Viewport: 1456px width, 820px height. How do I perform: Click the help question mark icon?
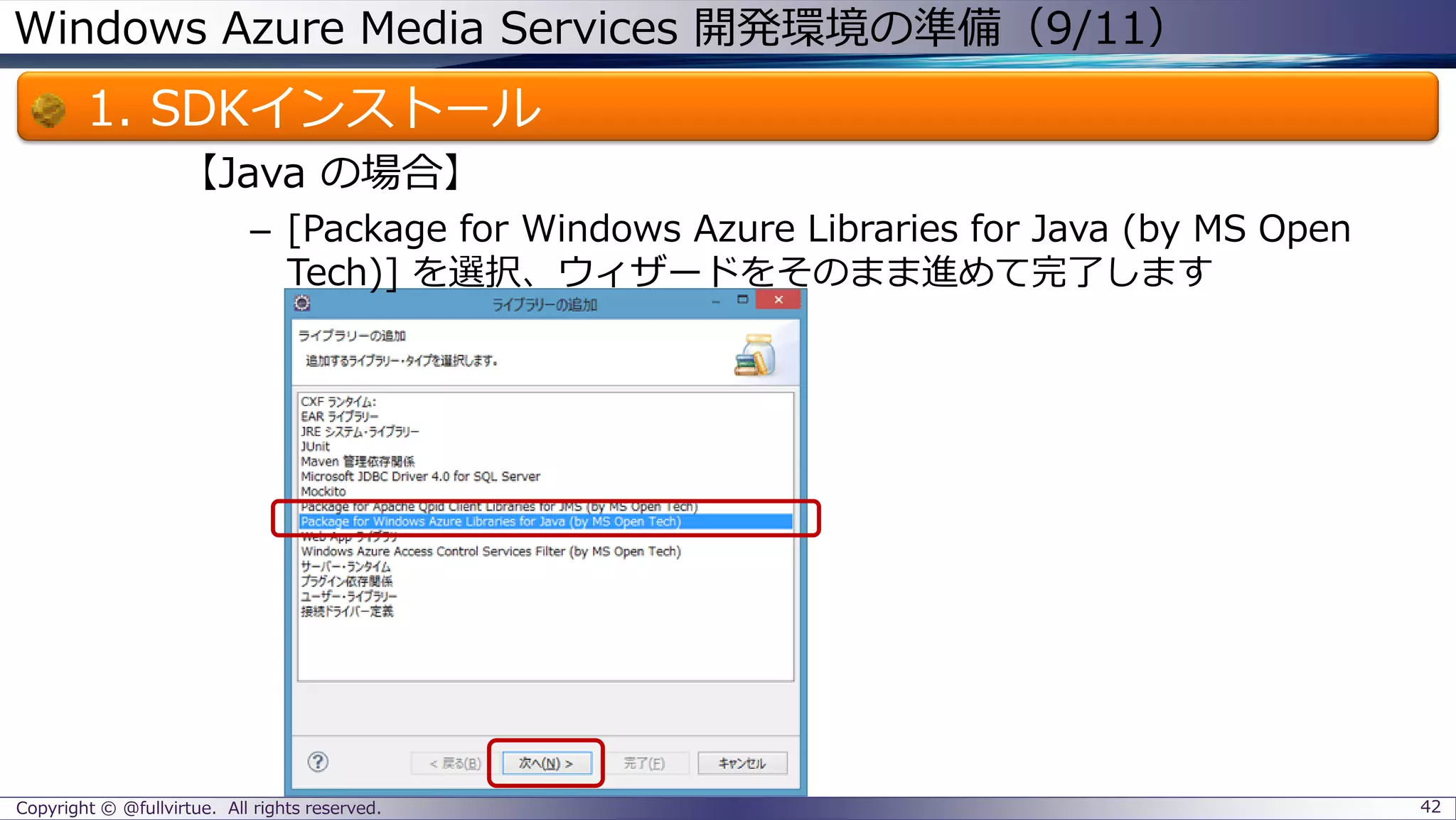point(318,762)
